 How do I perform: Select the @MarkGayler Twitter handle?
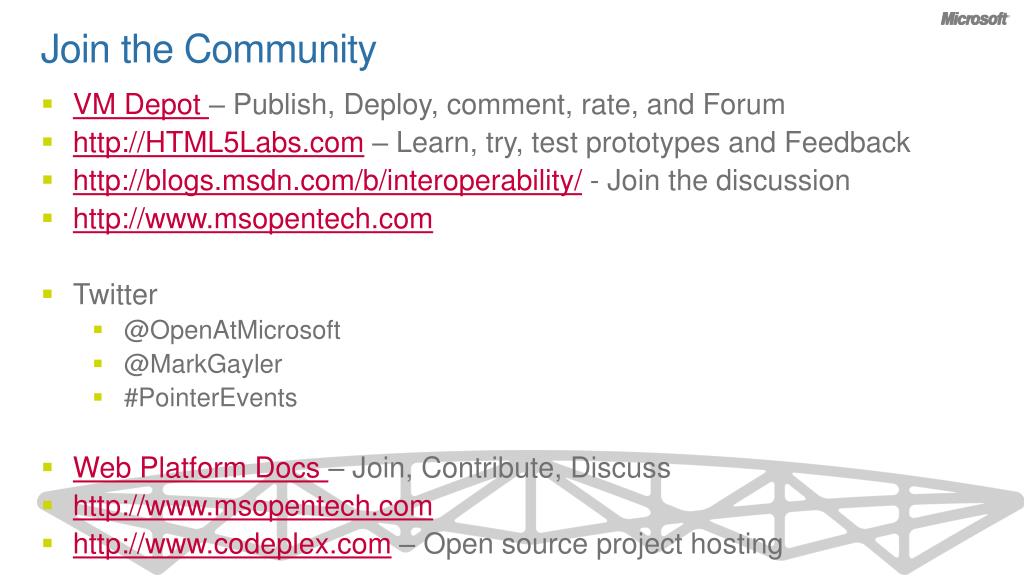pyautogui.click(x=202, y=364)
